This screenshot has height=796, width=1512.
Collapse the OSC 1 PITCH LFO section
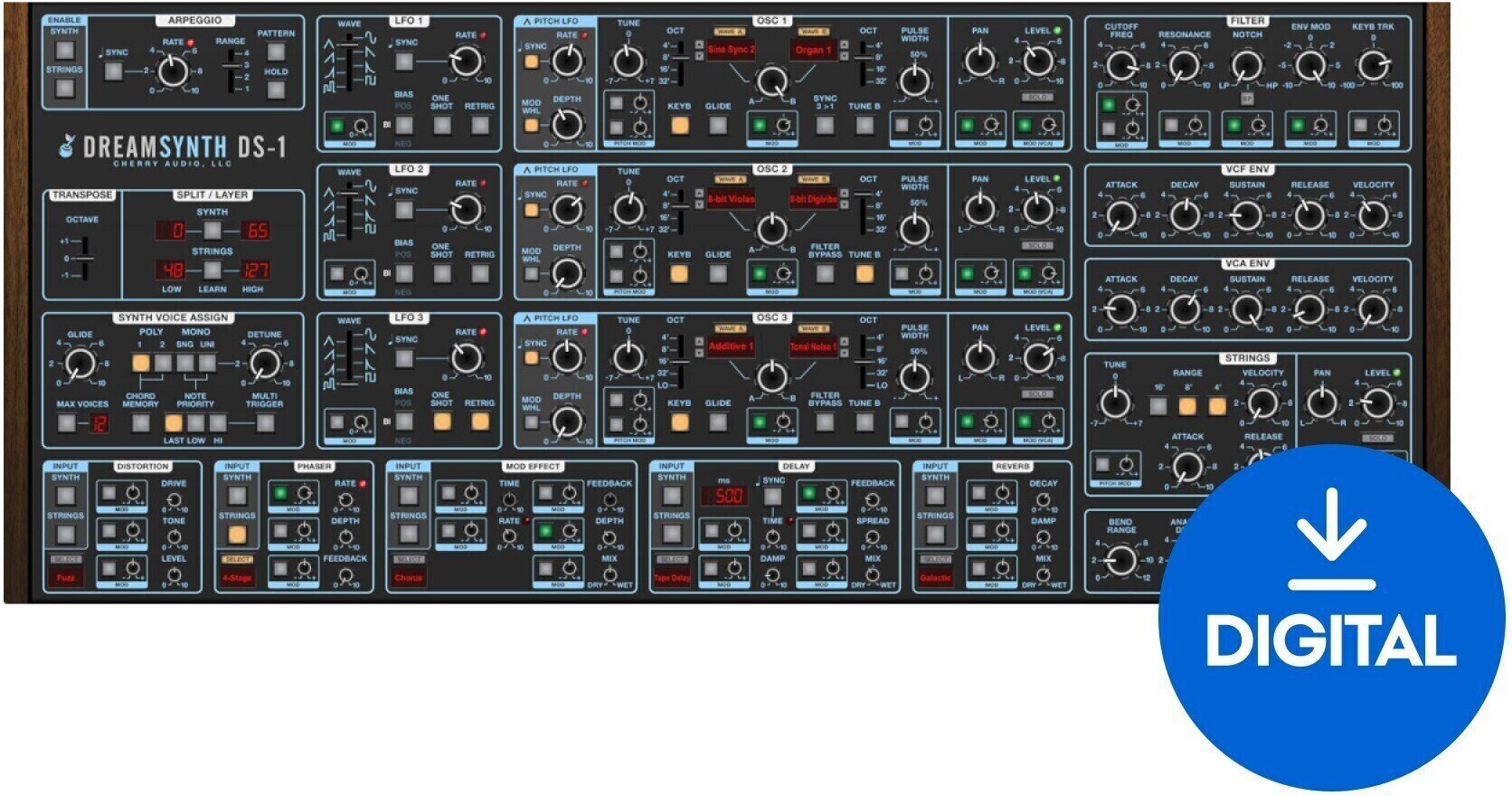[x=526, y=21]
